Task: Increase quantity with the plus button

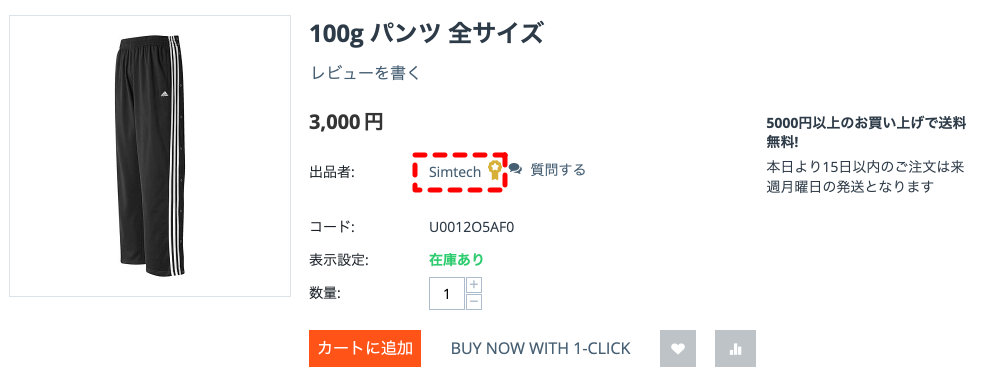Action: (x=474, y=285)
